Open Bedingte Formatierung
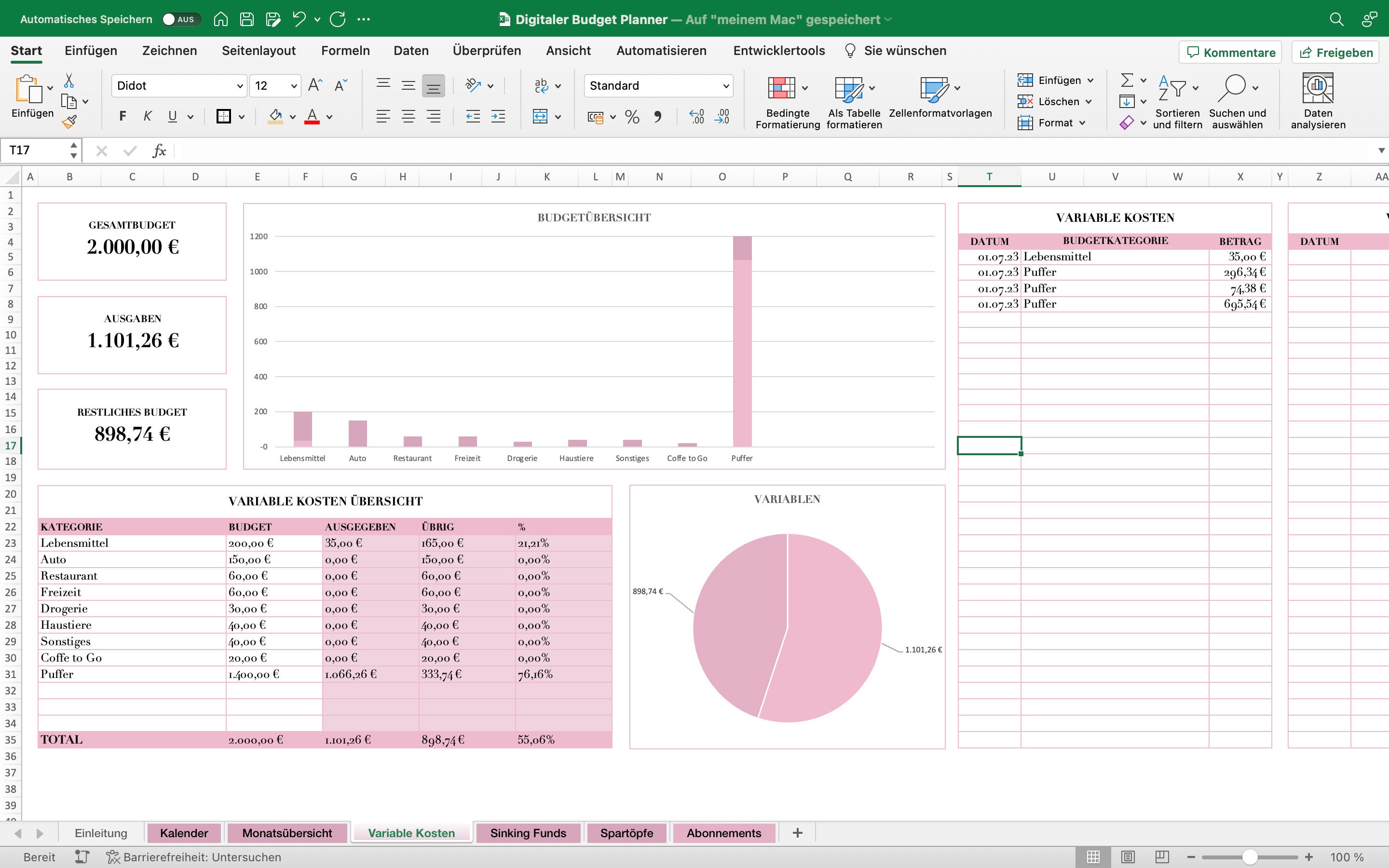 pos(788,102)
